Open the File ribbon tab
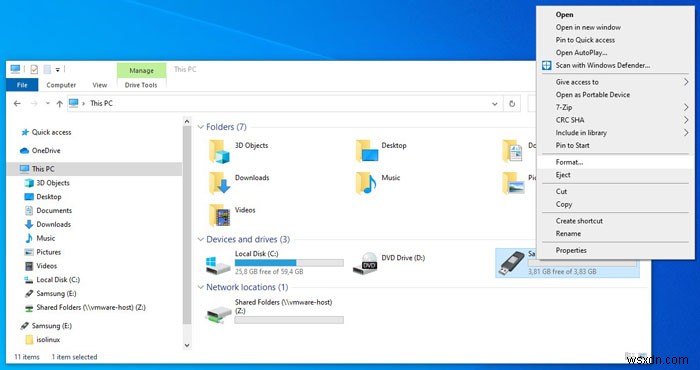The height and width of the screenshot is (370, 700). (22, 85)
